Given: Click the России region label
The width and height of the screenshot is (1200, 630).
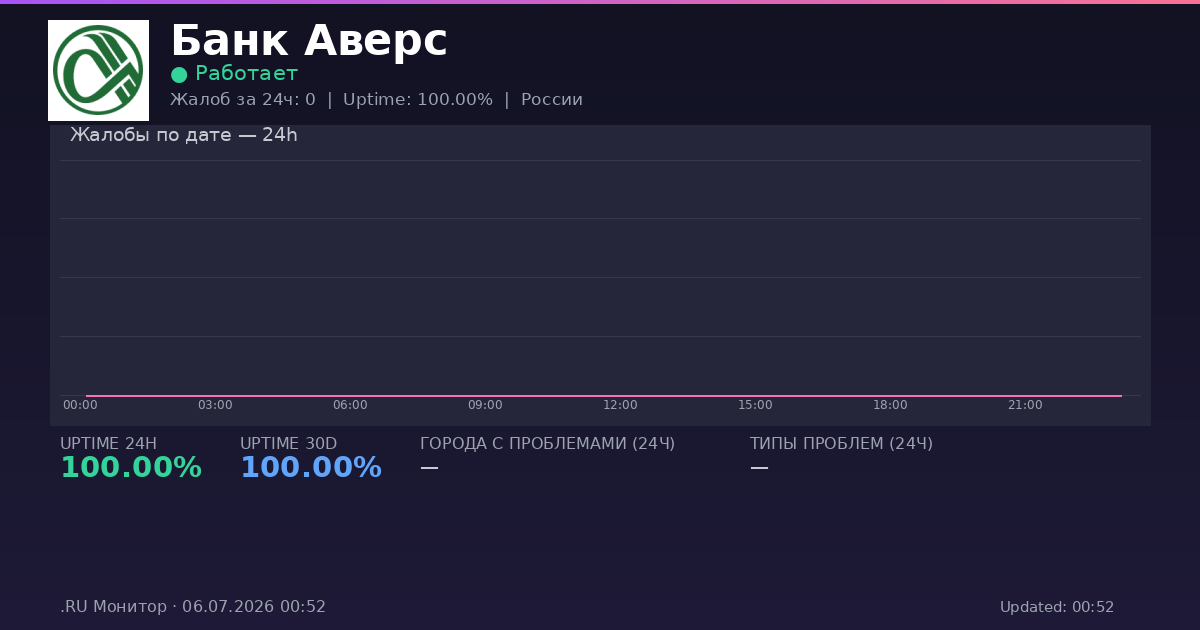Looking at the screenshot, I should 552,100.
